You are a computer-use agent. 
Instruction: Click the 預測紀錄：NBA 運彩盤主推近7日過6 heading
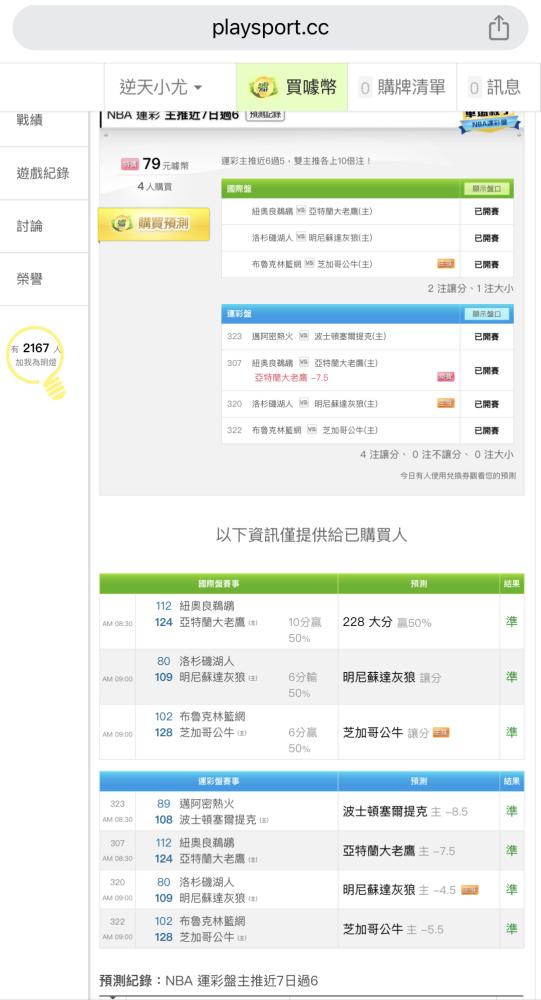[x=209, y=981]
